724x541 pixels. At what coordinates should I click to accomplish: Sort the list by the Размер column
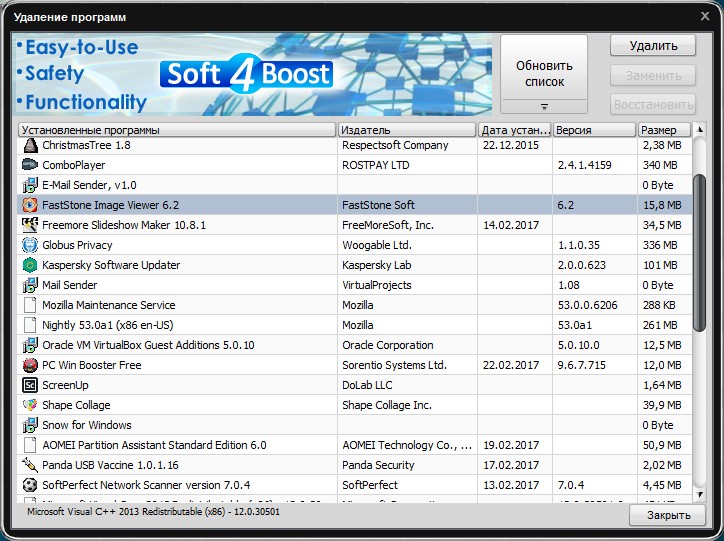(x=664, y=130)
